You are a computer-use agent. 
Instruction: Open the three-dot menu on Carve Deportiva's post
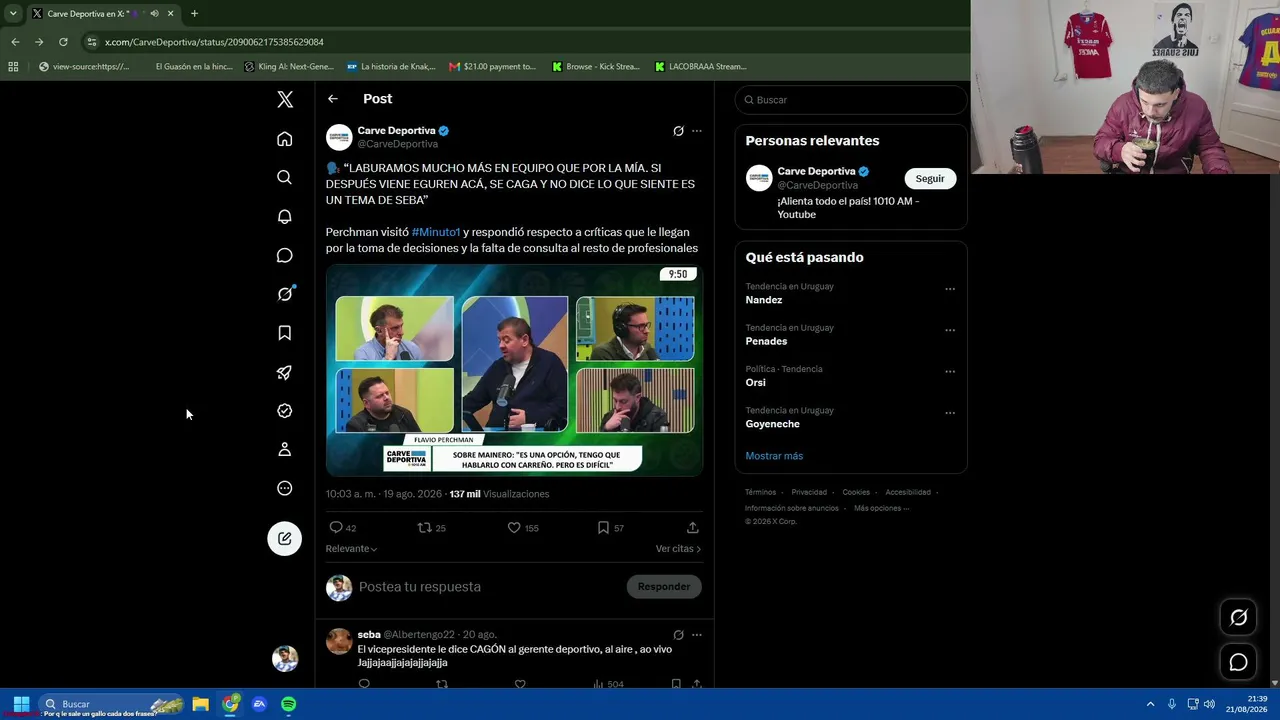[x=697, y=131]
